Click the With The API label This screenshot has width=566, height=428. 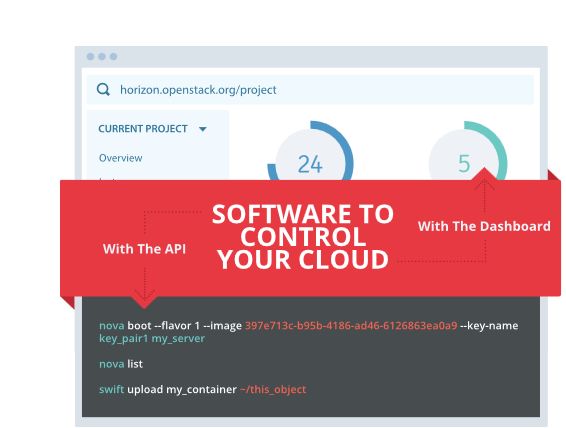click(144, 249)
